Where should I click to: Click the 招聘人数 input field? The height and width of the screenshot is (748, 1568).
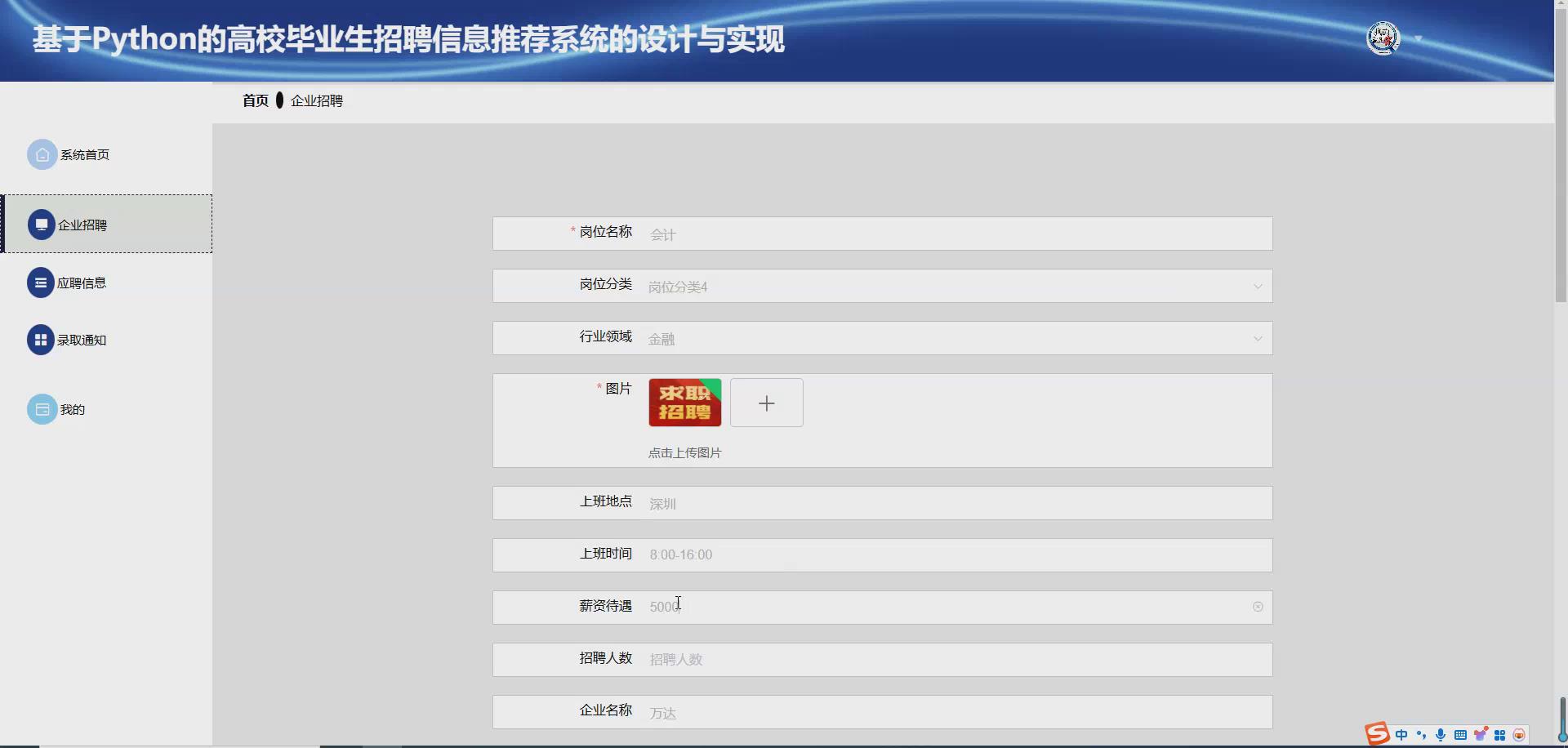pos(955,660)
